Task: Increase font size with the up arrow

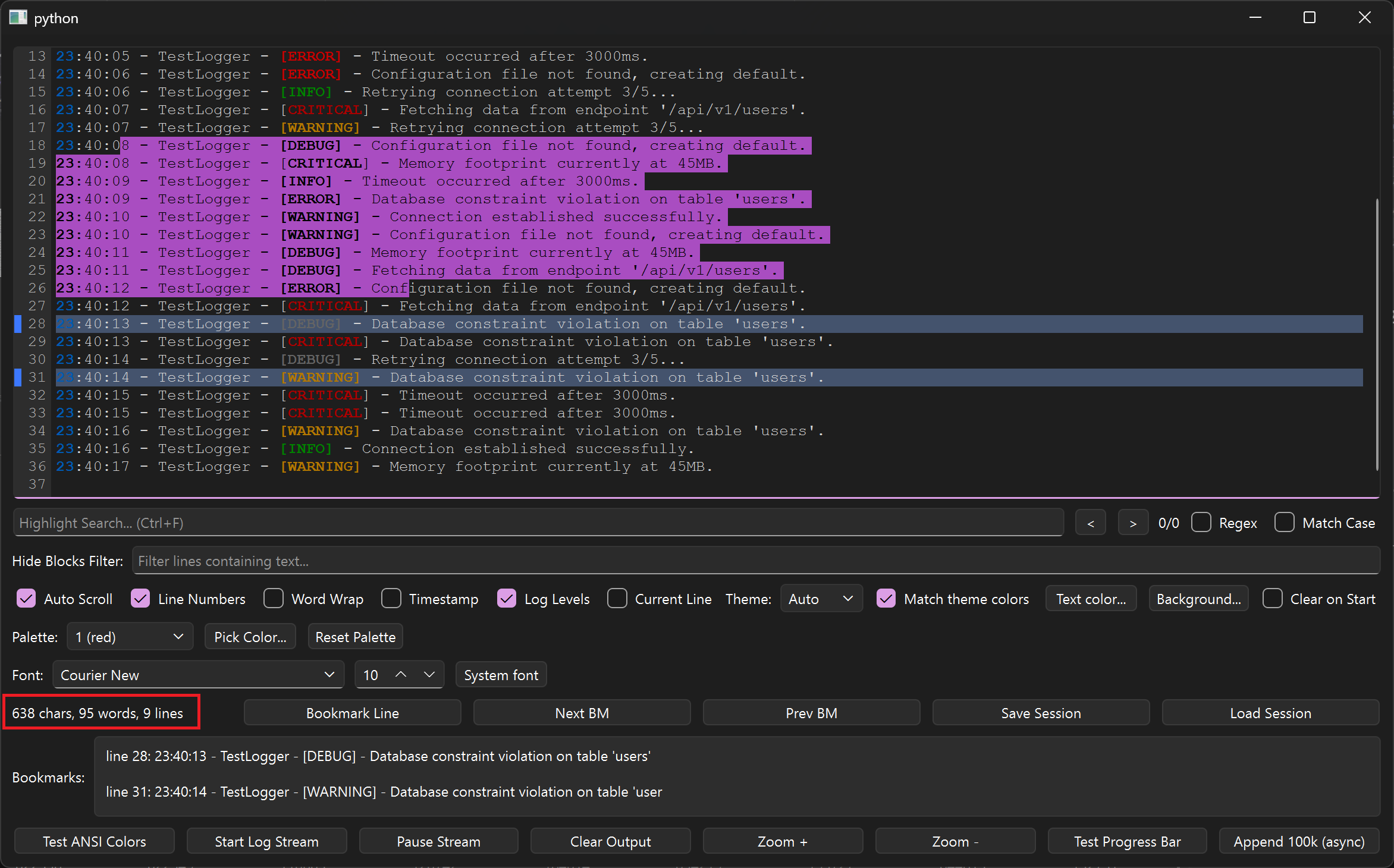Action: pos(401,675)
